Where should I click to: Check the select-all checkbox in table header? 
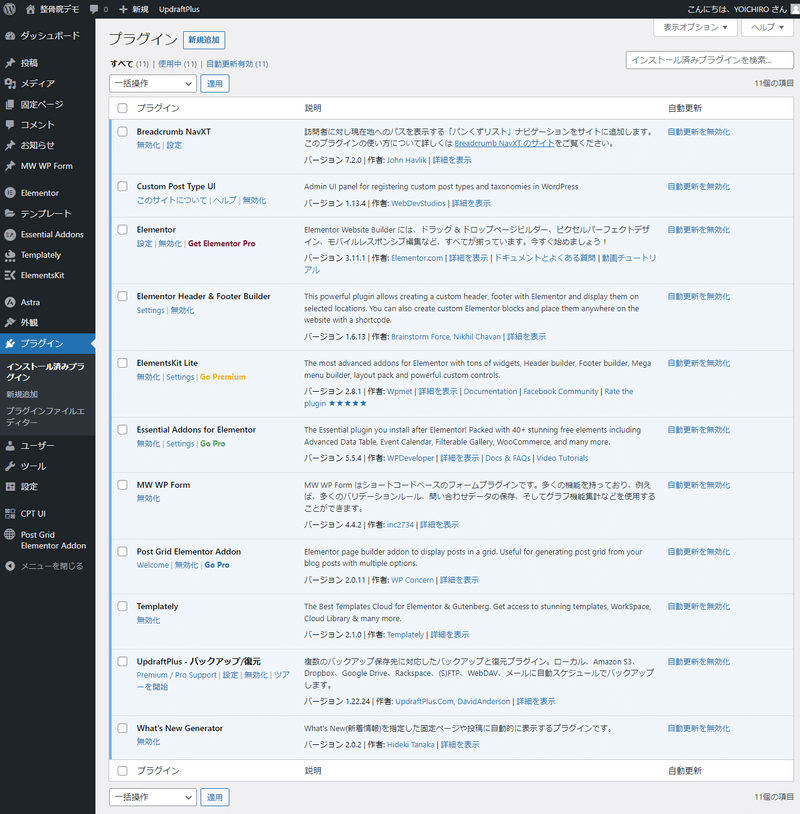[x=123, y=108]
